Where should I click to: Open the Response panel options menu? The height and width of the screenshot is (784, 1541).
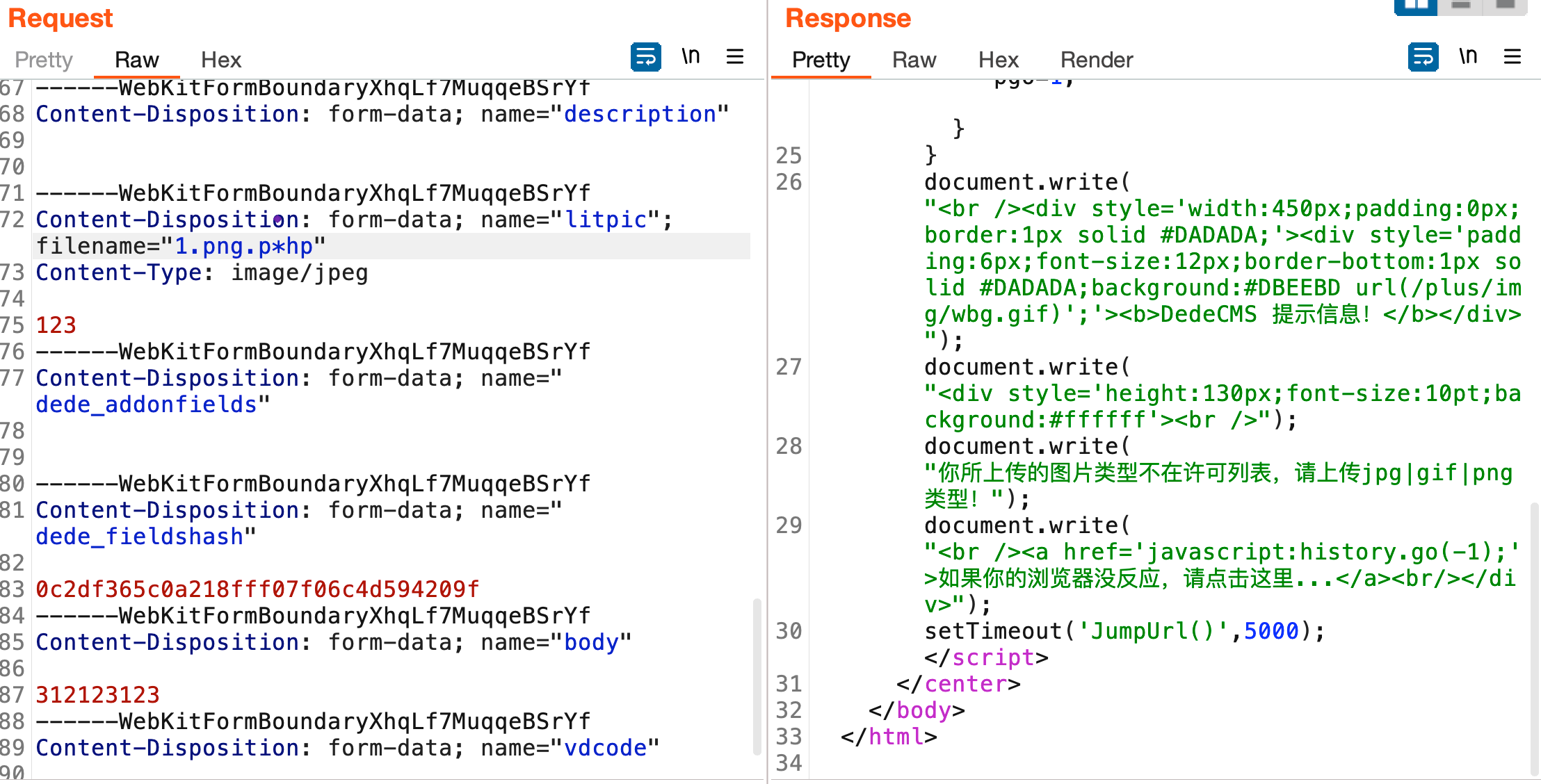click(1512, 57)
